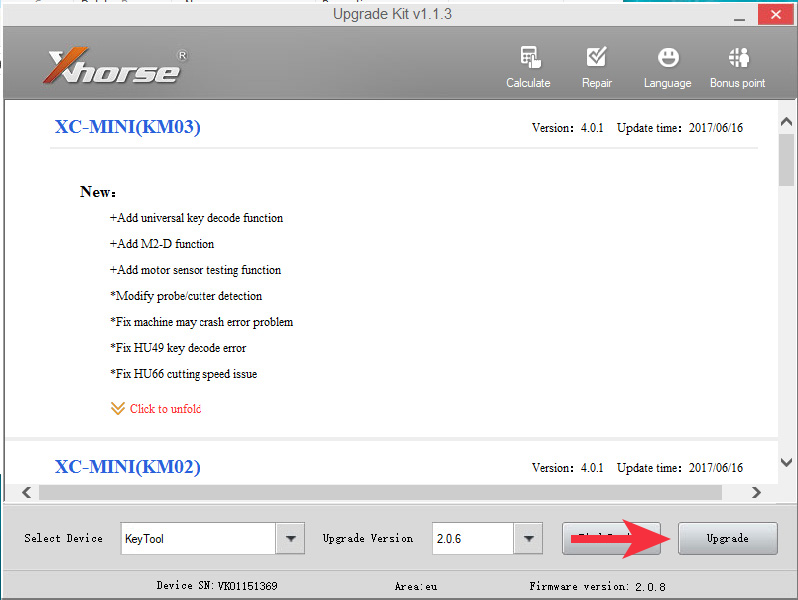This screenshot has width=798, height=600.
Task: Click vertical scrollbar down arrow
Action: tap(786, 462)
